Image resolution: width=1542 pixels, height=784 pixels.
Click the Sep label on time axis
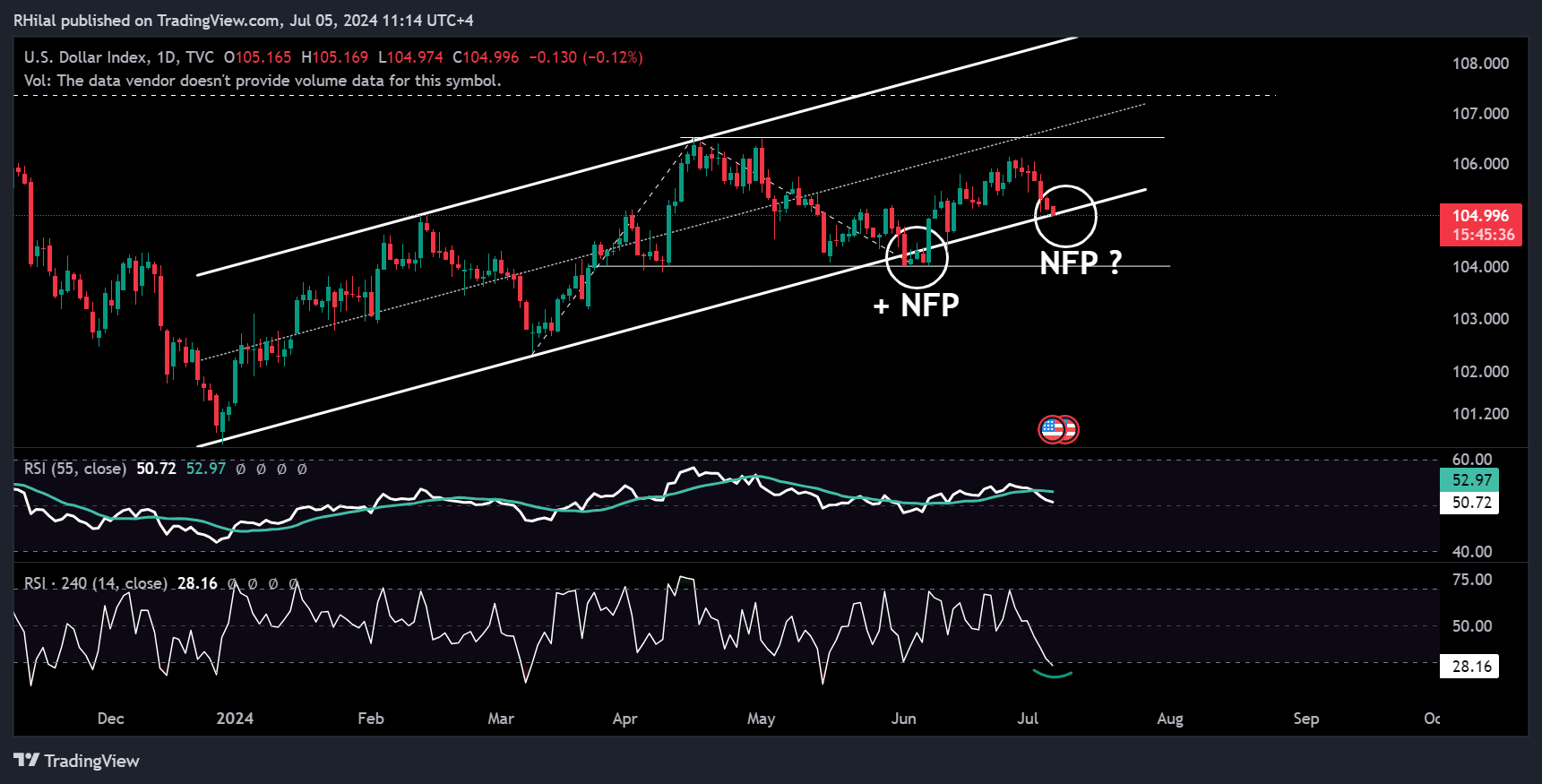tap(1306, 719)
